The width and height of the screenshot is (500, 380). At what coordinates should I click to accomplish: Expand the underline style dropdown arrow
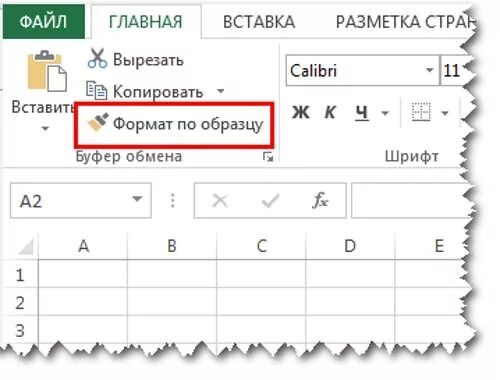(x=385, y=113)
